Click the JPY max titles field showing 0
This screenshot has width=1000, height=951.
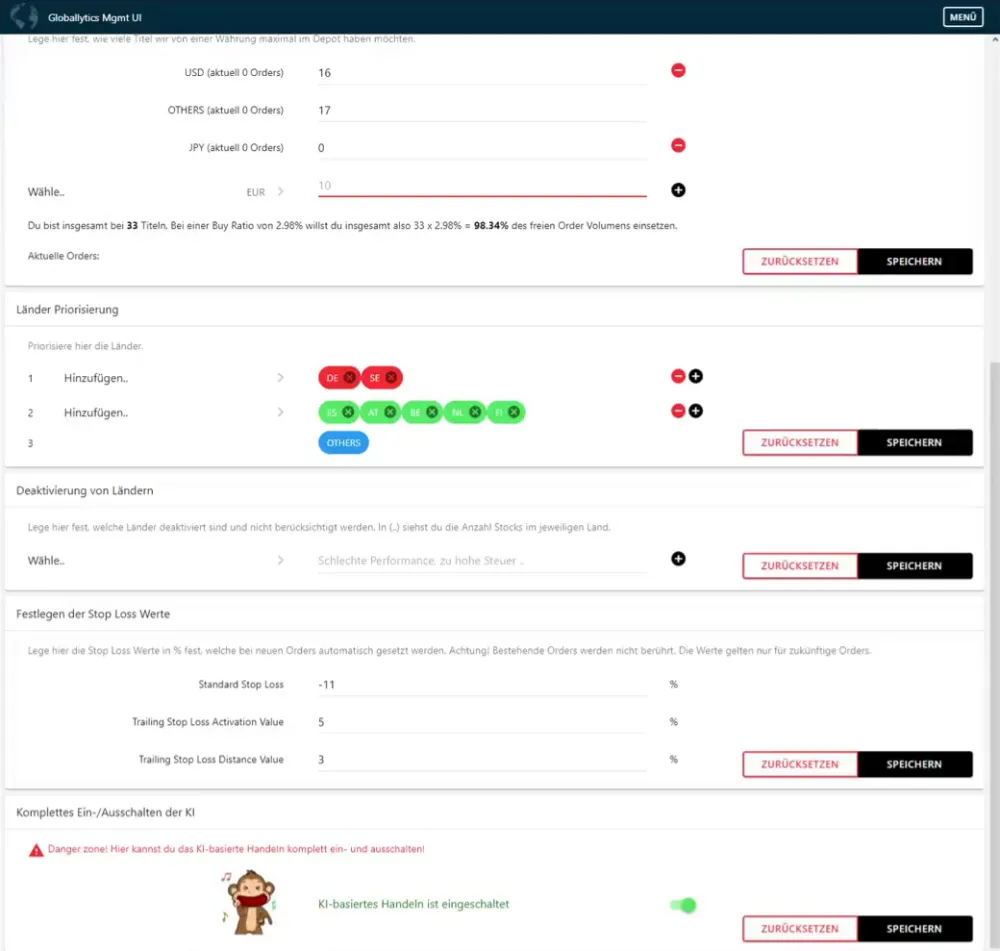pyautogui.click(x=482, y=148)
